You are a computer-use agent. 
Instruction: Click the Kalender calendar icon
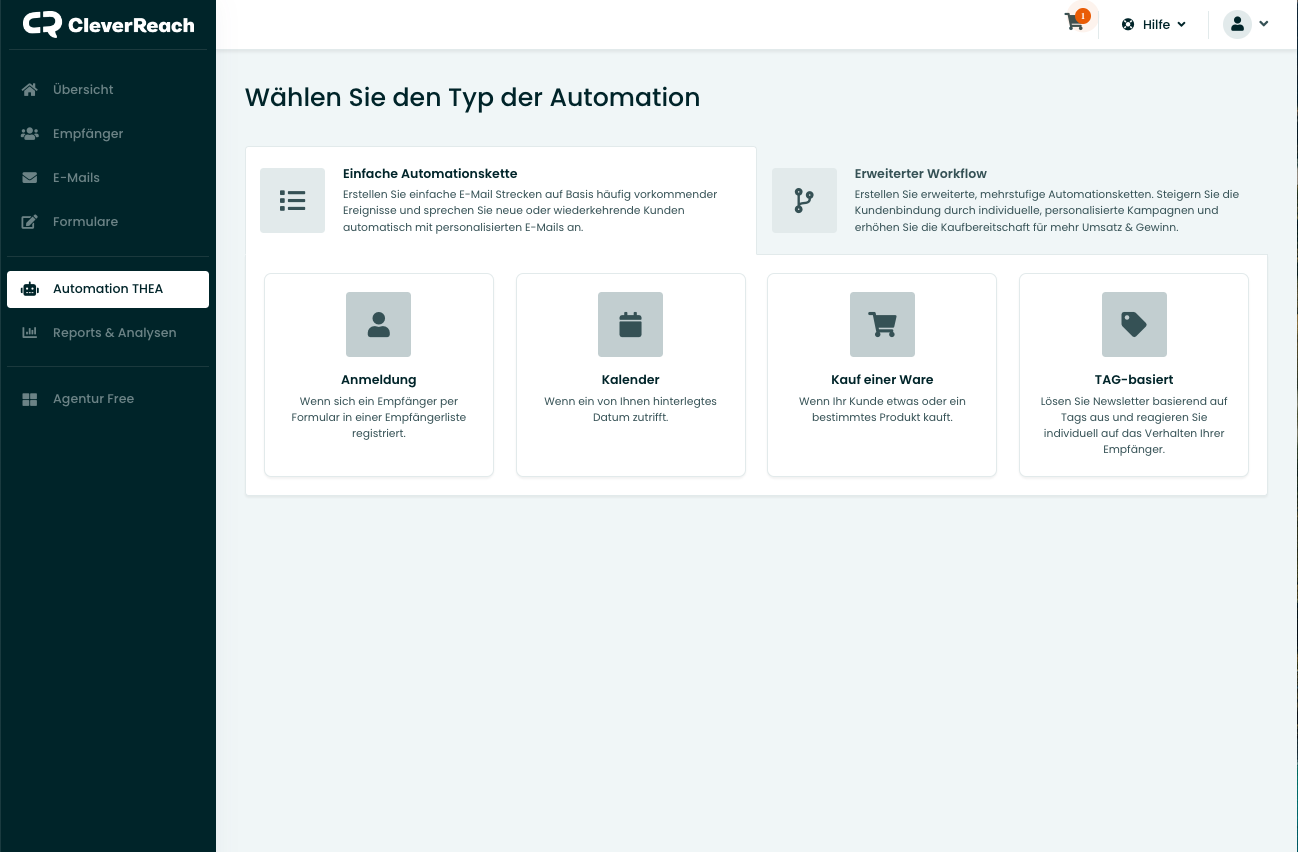pos(630,324)
